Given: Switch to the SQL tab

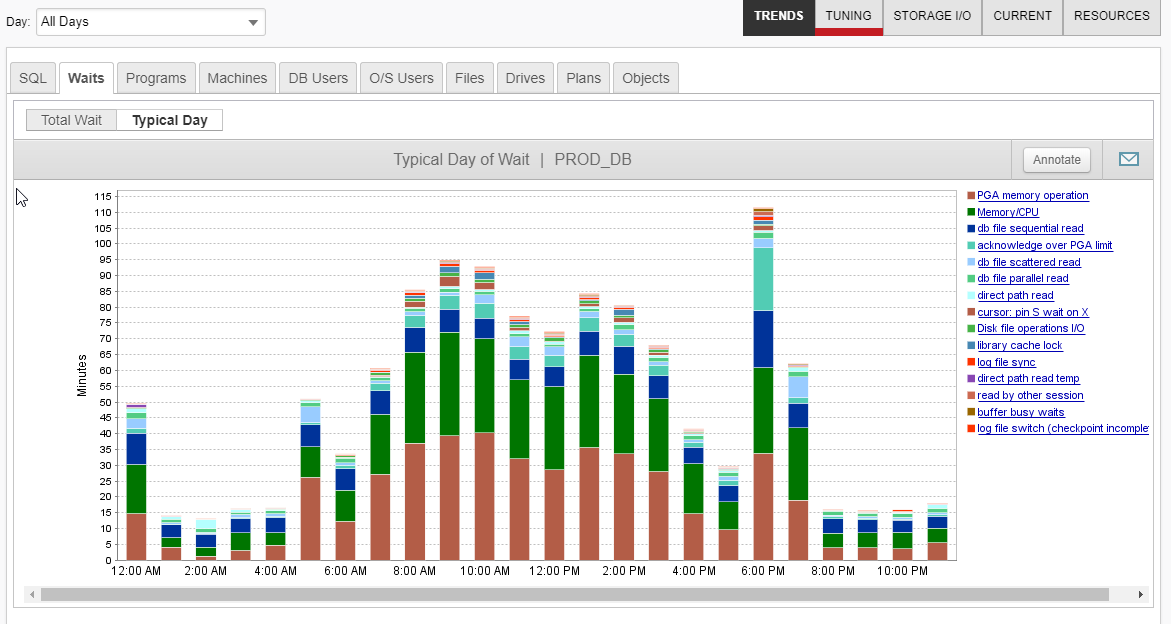Looking at the screenshot, I should [33, 78].
